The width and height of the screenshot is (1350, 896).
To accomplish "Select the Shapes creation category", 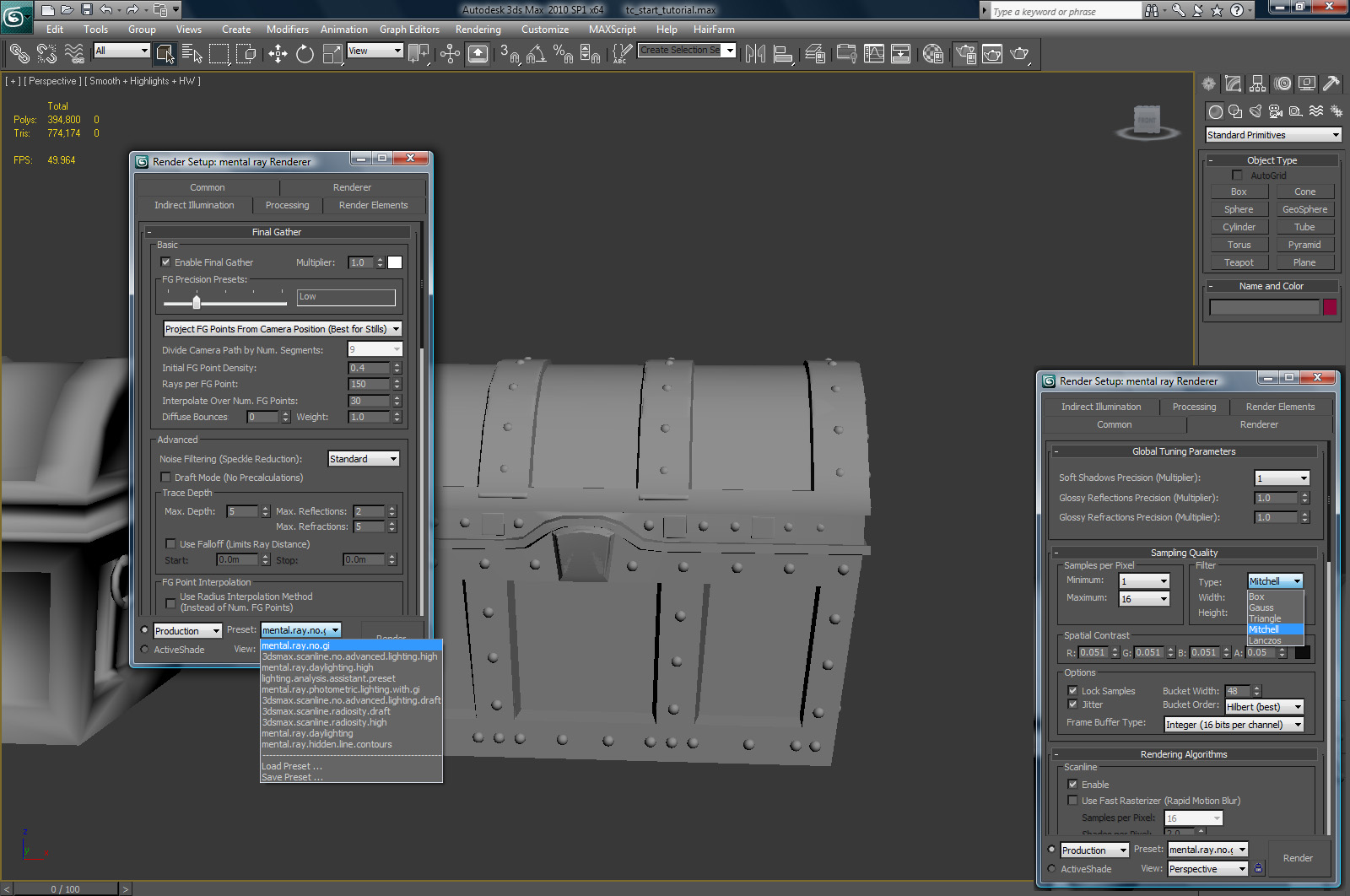I will click(1235, 111).
